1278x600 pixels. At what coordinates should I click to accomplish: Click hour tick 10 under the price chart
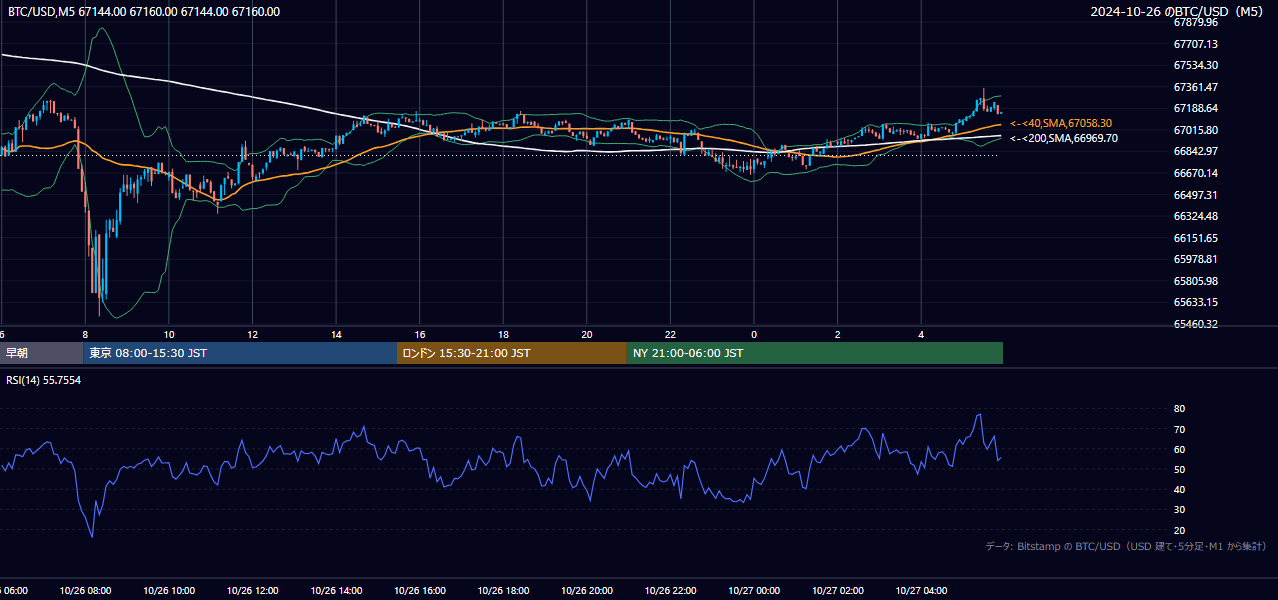(169, 334)
